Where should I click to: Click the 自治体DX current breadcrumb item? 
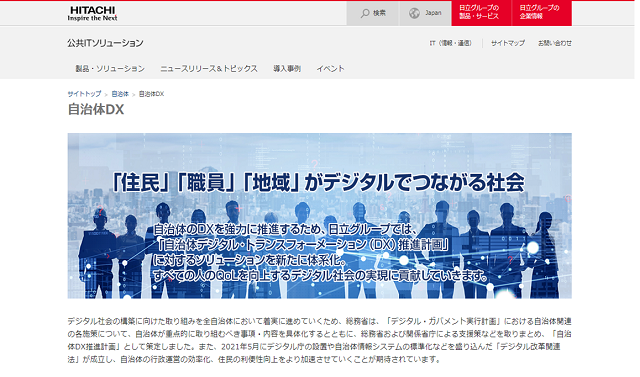pos(151,94)
